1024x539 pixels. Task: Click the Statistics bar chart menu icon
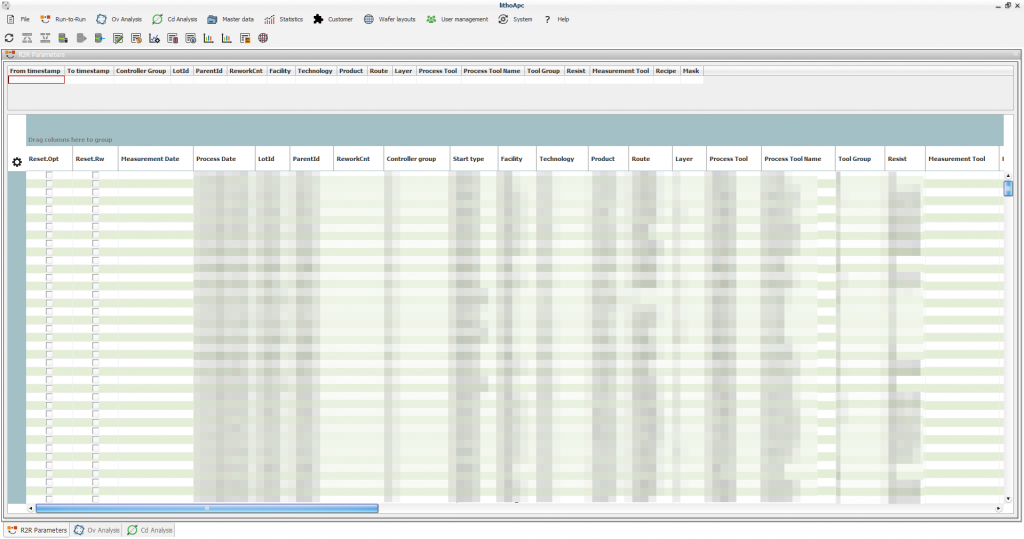click(x=269, y=19)
